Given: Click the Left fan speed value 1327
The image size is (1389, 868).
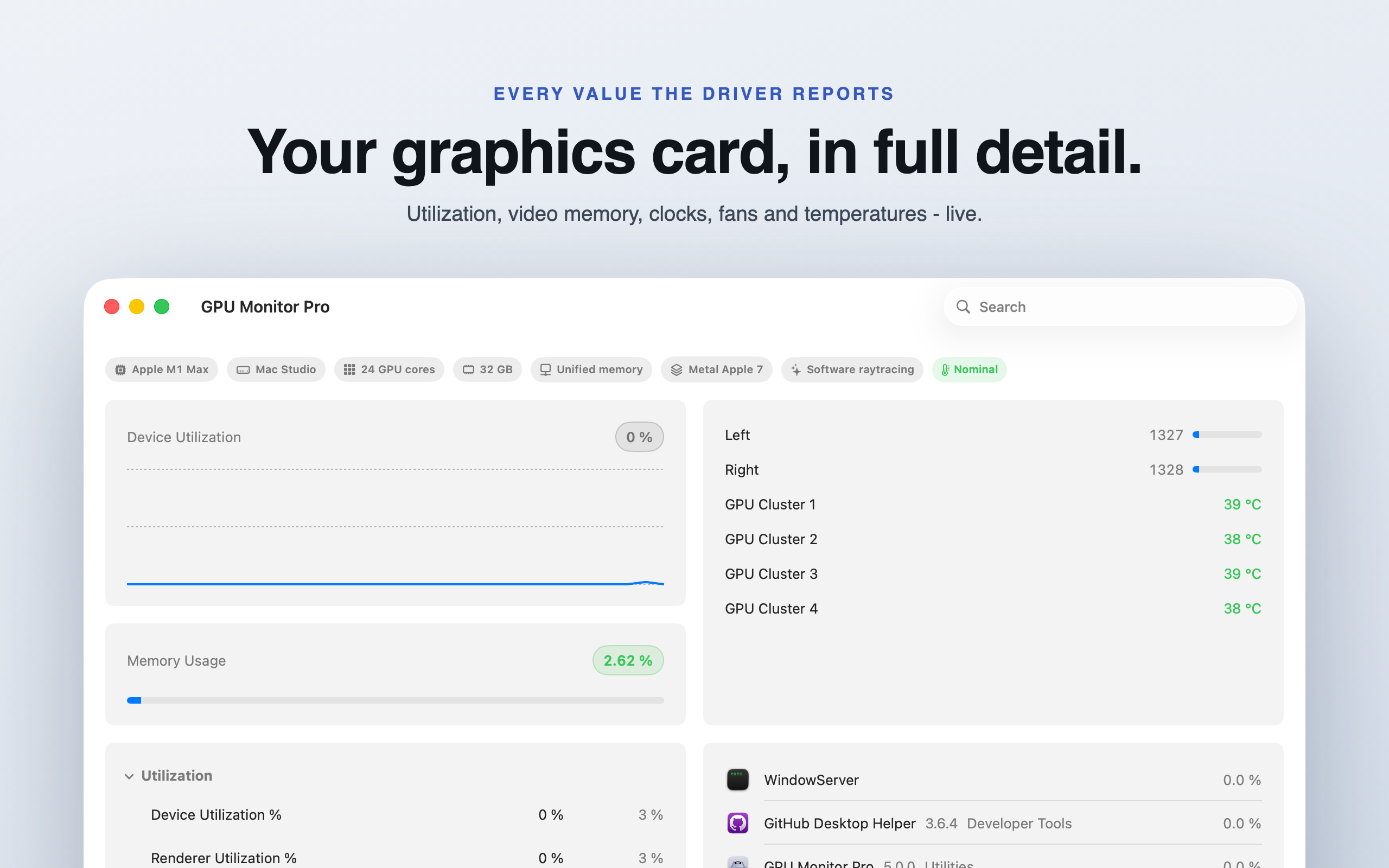Looking at the screenshot, I should (x=1167, y=435).
